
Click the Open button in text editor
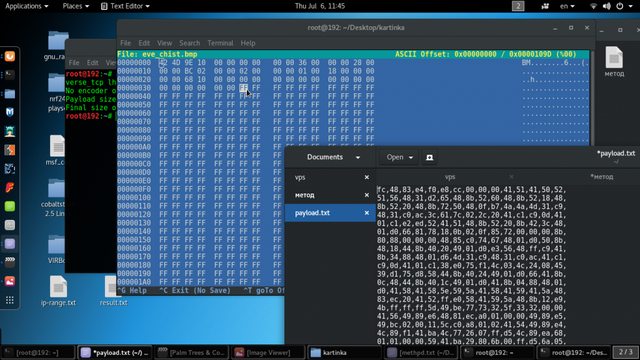(x=399, y=157)
